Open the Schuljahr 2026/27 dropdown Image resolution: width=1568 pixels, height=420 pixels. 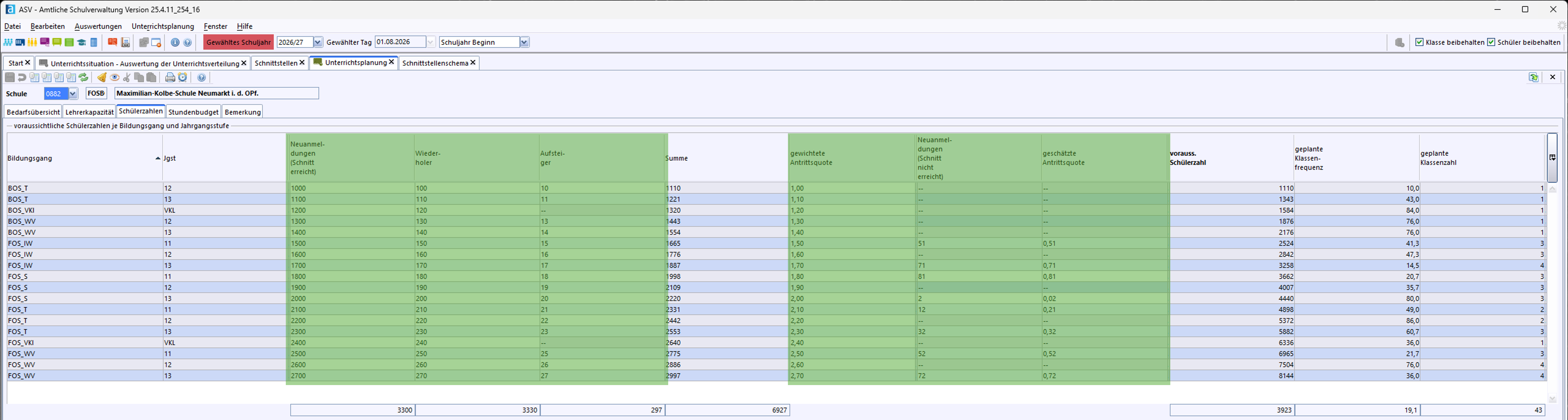(x=318, y=43)
